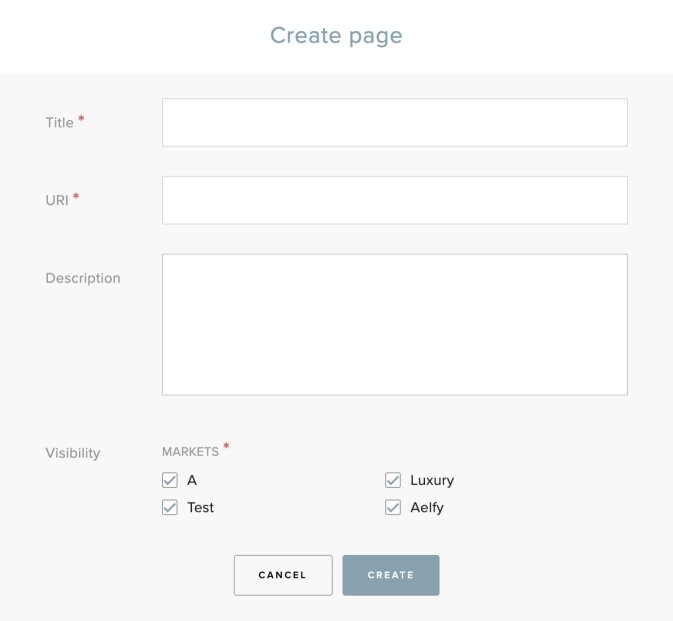
Task: Click the Visibility section label
Action: point(73,453)
